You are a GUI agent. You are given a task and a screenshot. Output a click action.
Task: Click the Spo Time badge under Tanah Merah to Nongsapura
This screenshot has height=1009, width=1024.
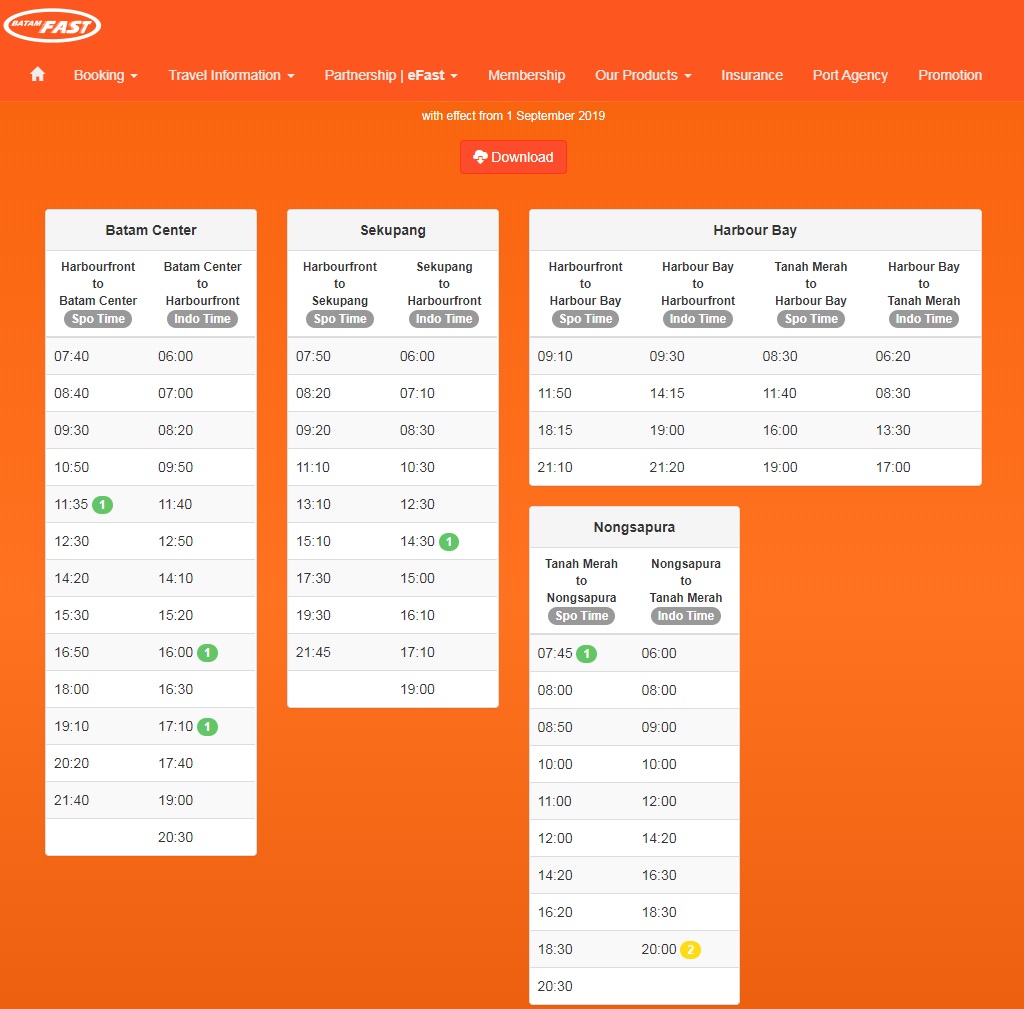point(581,616)
